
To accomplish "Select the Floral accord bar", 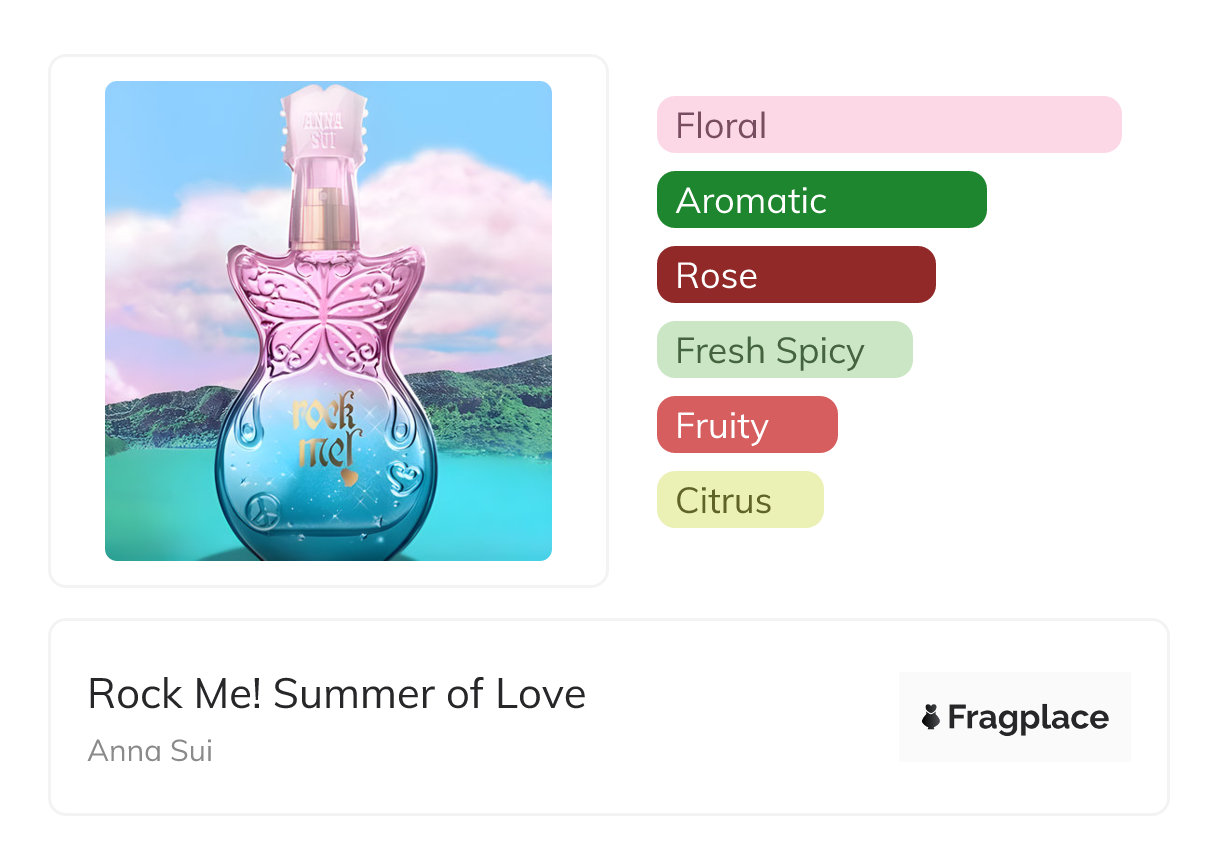I will pyautogui.click(x=888, y=125).
